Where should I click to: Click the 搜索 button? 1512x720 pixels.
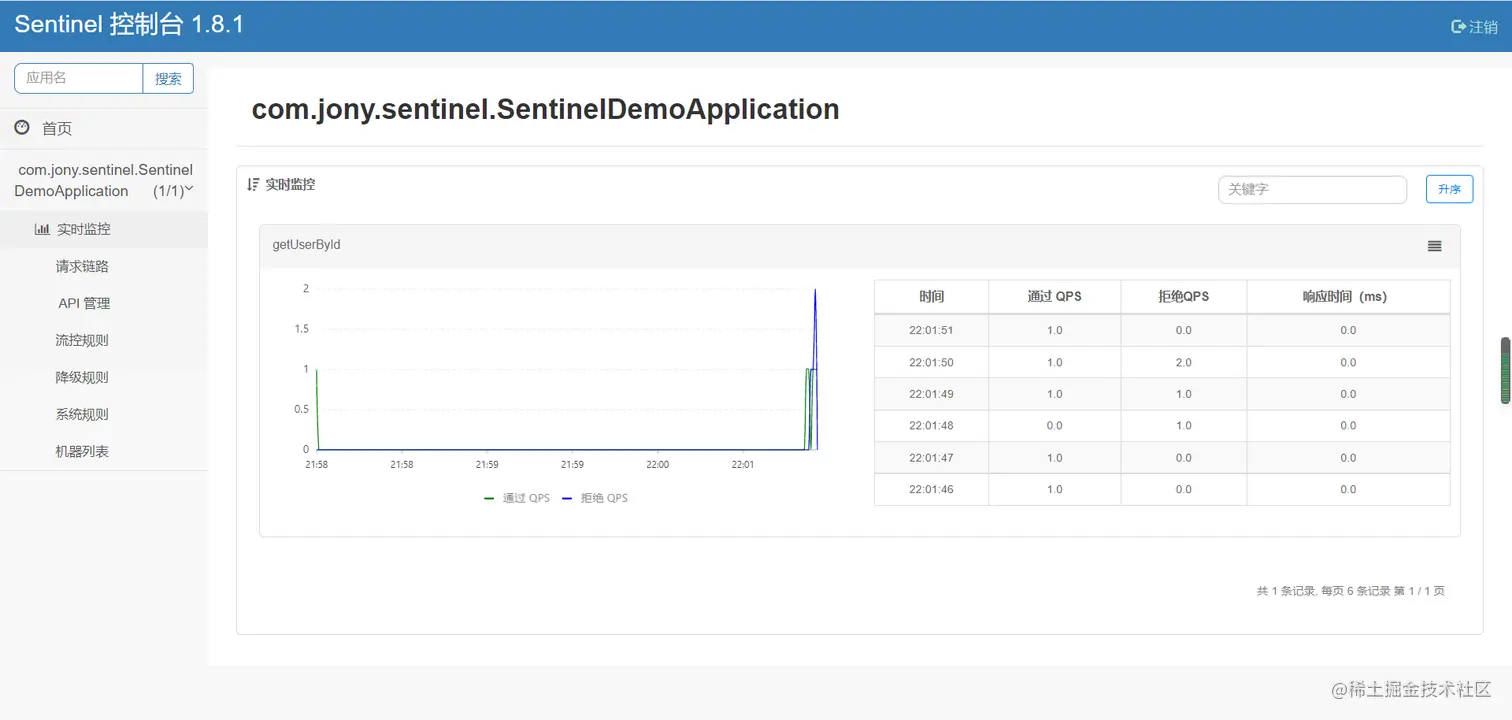[x=168, y=79]
